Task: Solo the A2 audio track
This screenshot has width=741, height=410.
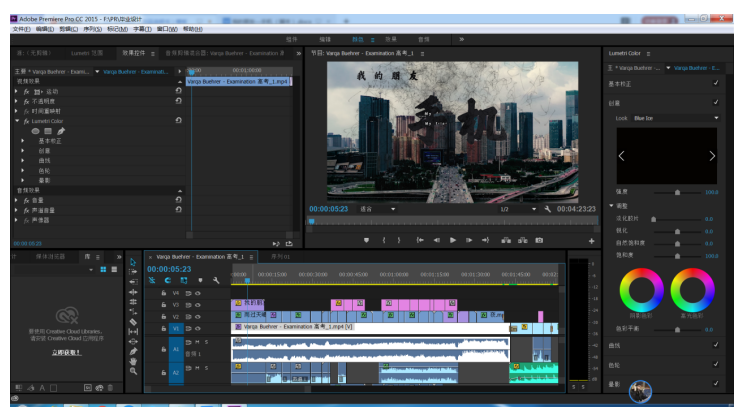Action: tap(207, 368)
